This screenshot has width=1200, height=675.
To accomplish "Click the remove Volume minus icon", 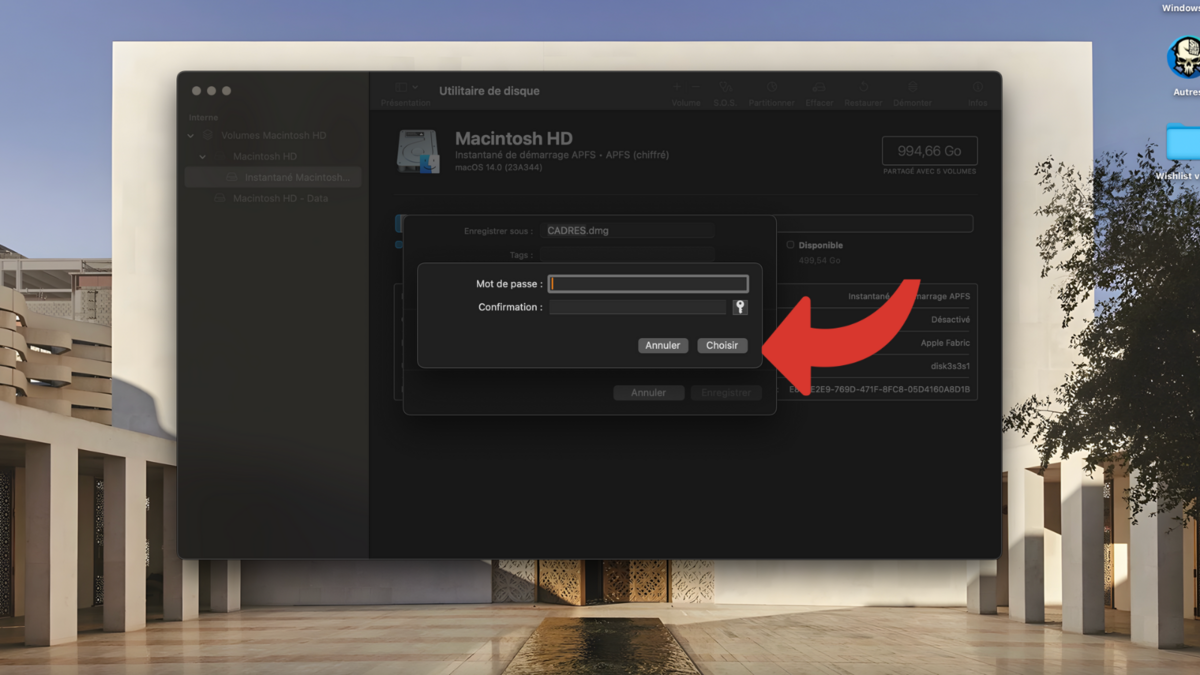I will [x=695, y=88].
